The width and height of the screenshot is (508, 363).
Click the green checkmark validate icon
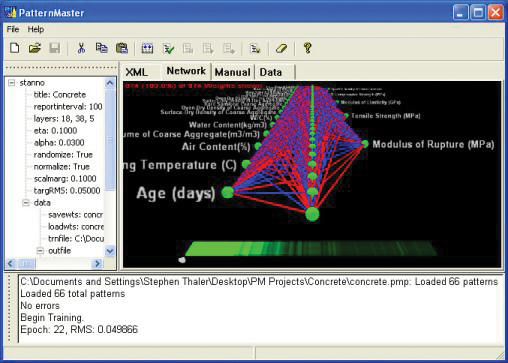(168, 49)
